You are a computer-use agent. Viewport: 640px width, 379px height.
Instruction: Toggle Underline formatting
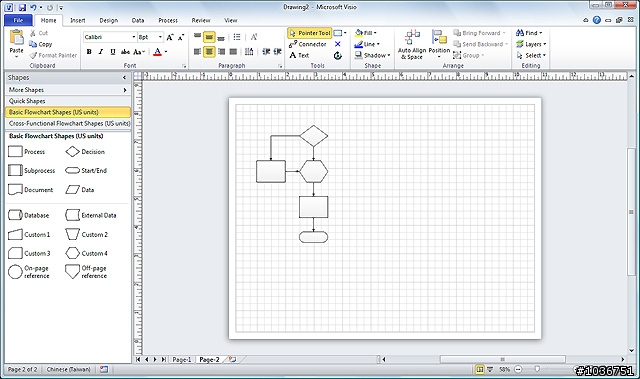(x=113, y=52)
